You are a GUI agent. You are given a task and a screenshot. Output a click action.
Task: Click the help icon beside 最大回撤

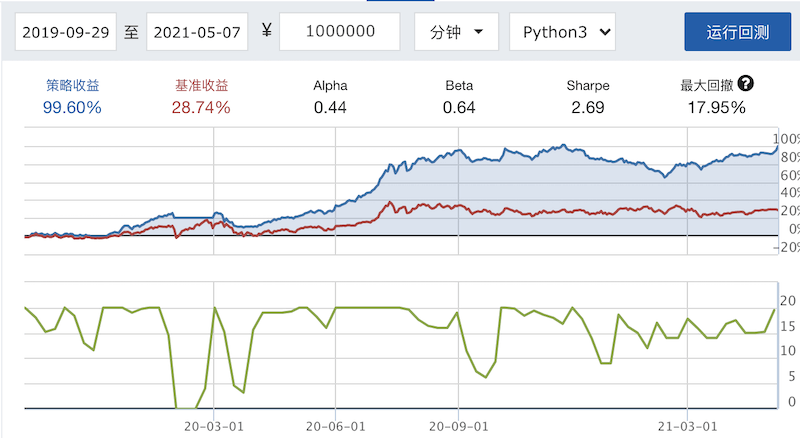pos(745,85)
